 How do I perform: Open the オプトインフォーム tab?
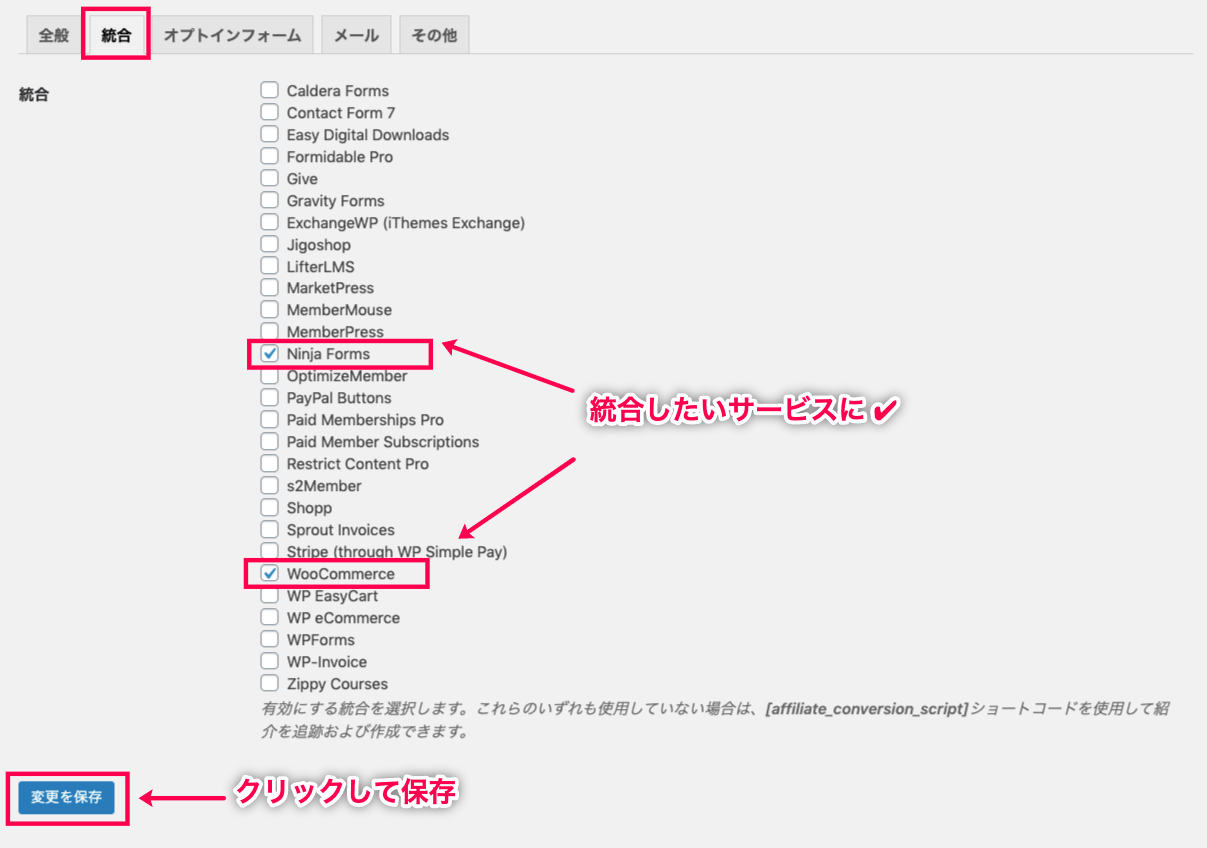(x=232, y=35)
